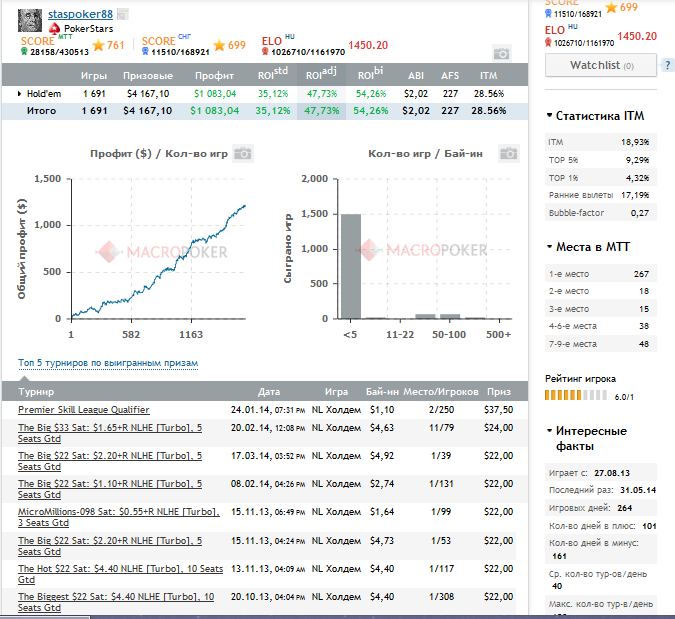Click the <5 buy-in bar in chart

click(351, 266)
